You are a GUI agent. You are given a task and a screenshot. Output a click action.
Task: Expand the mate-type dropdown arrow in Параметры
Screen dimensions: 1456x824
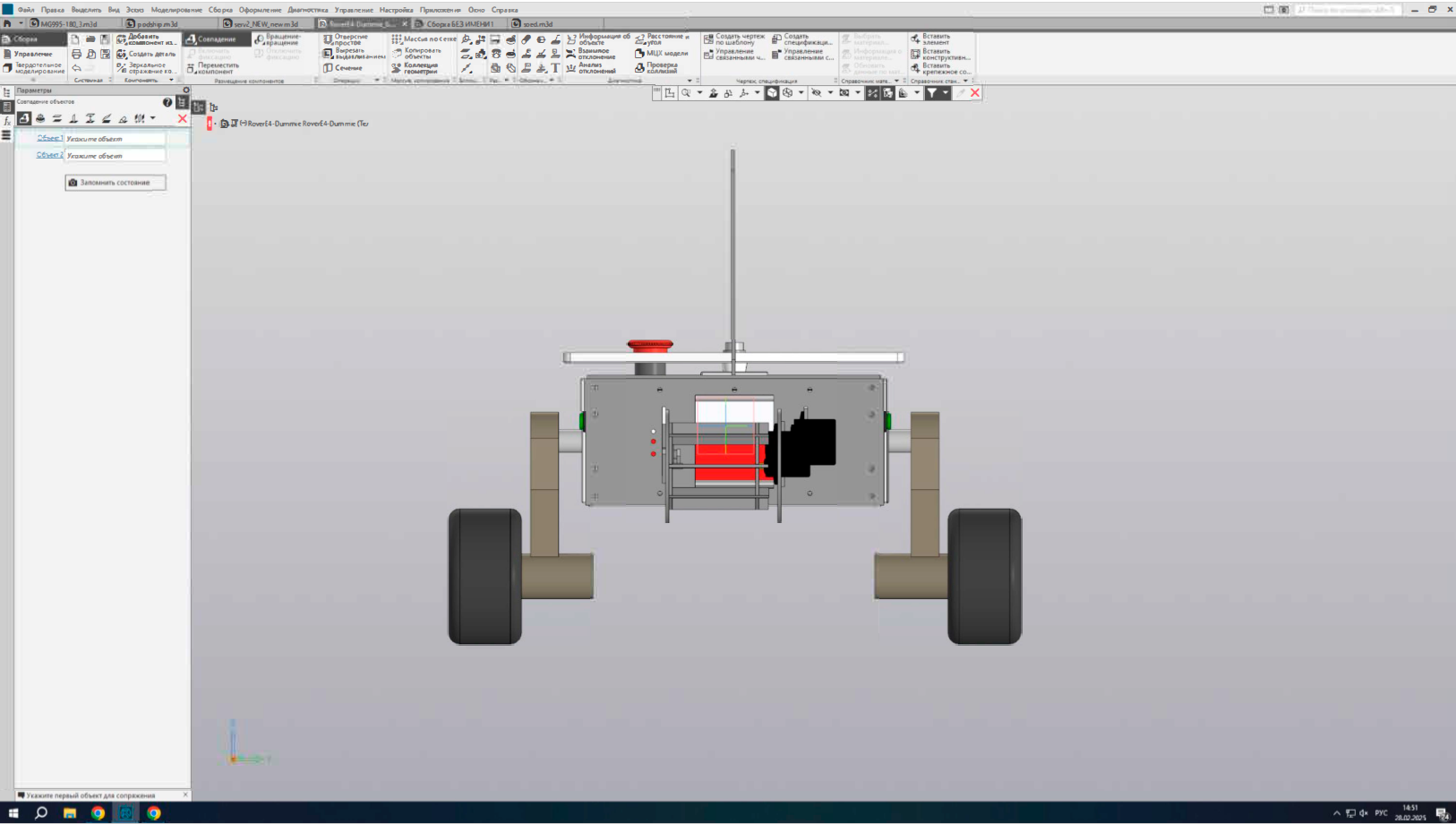[153, 118]
